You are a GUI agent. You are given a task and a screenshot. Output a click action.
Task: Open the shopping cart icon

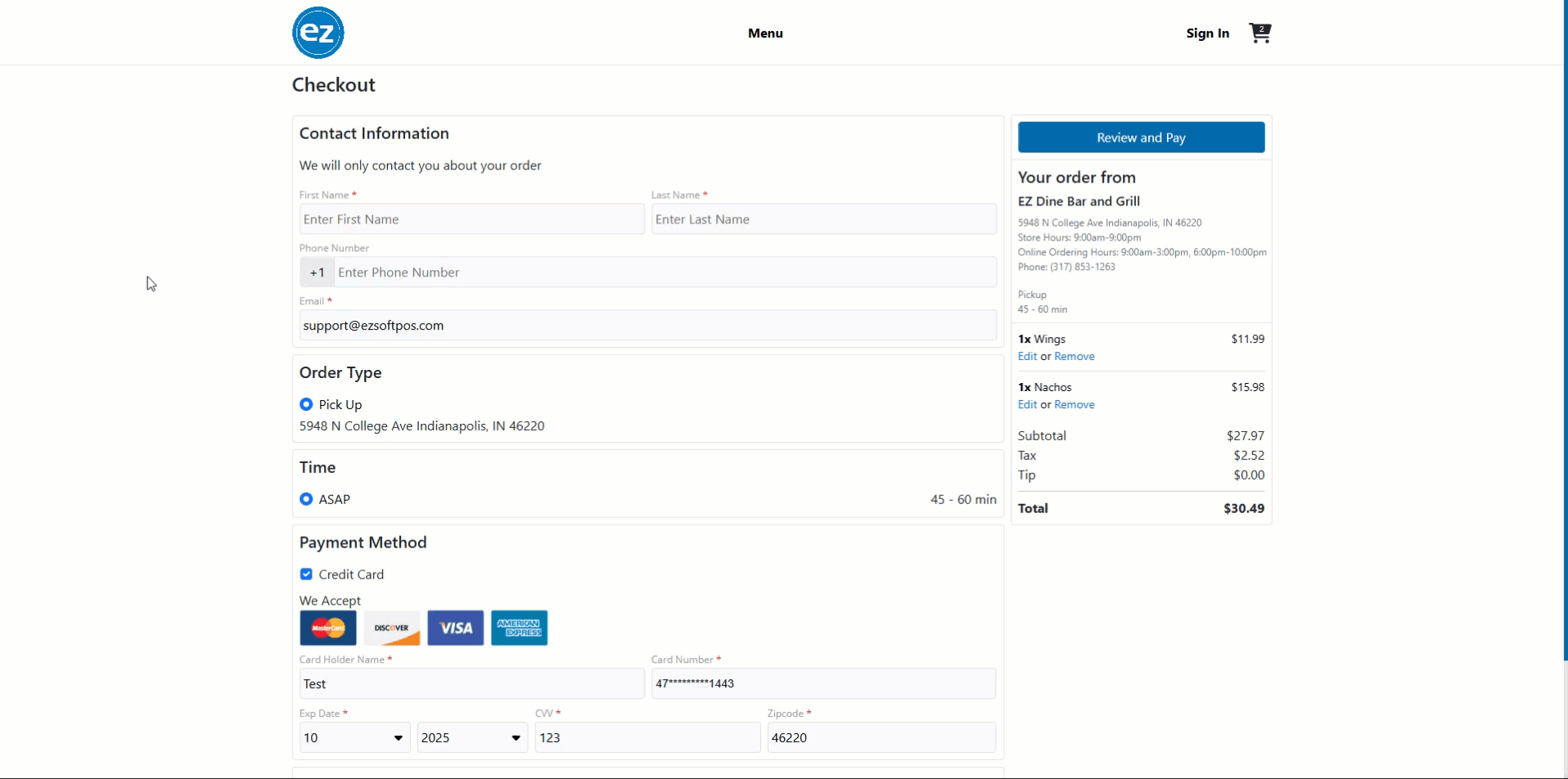coord(1259,33)
